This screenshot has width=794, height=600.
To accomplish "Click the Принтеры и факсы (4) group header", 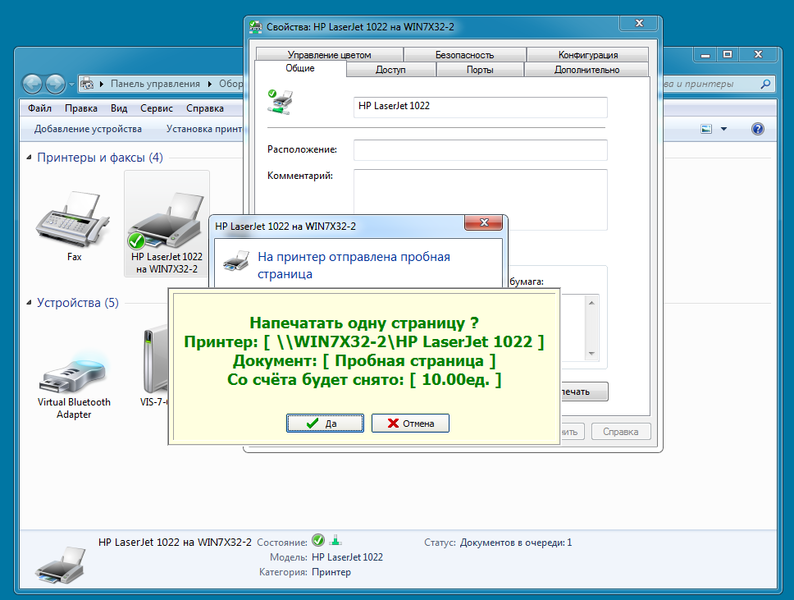I will [100, 158].
